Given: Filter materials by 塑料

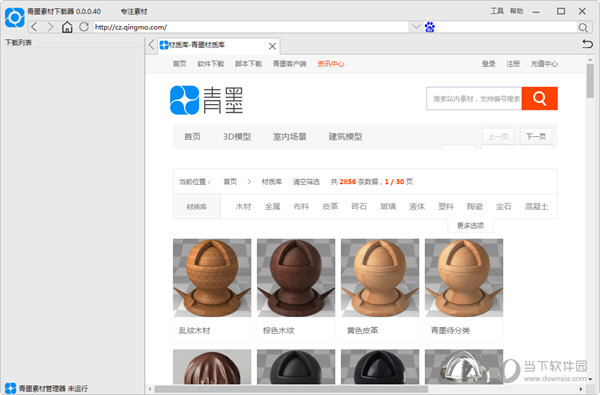Looking at the screenshot, I should [446, 207].
